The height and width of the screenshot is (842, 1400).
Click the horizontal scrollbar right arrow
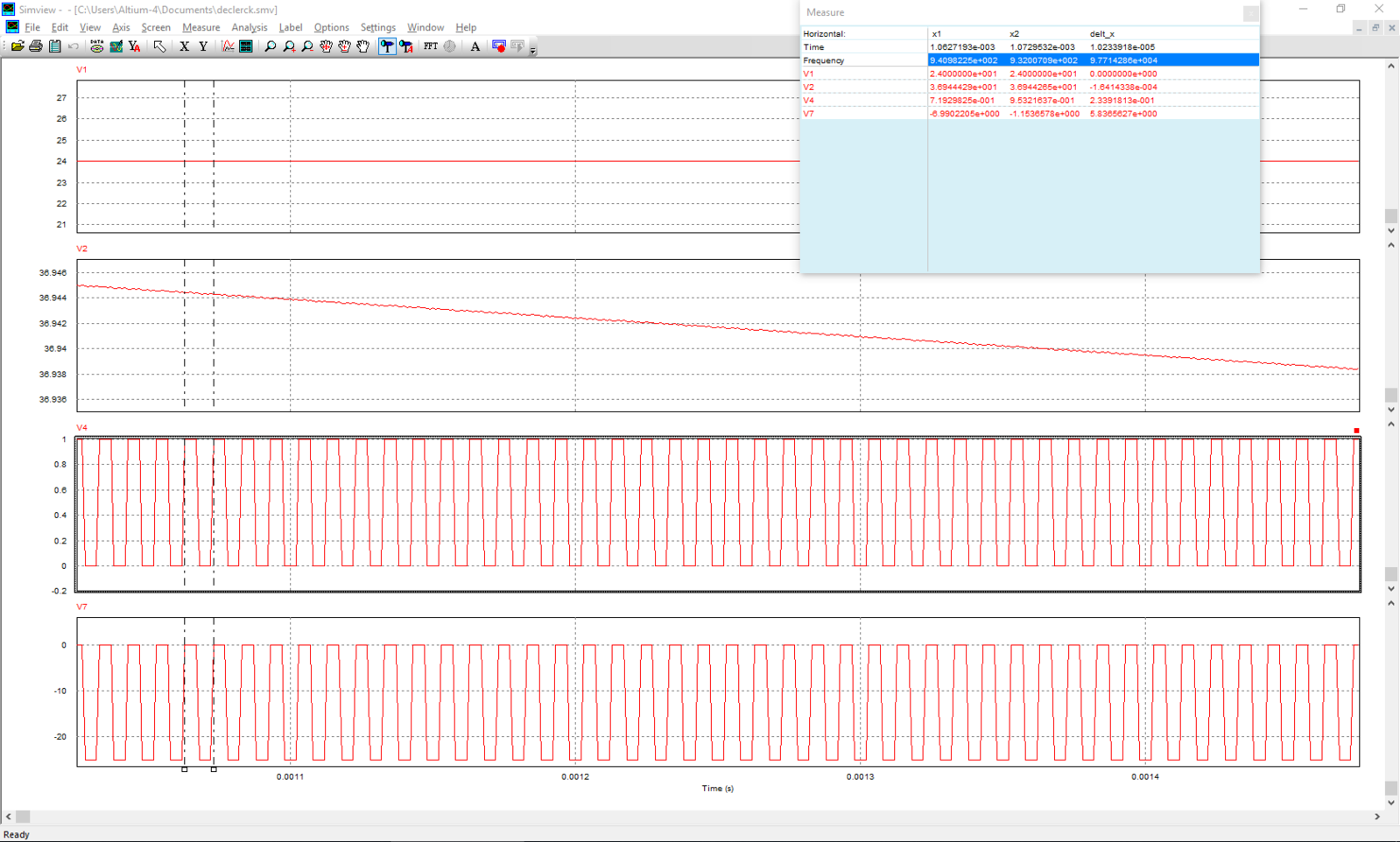coord(1377,817)
